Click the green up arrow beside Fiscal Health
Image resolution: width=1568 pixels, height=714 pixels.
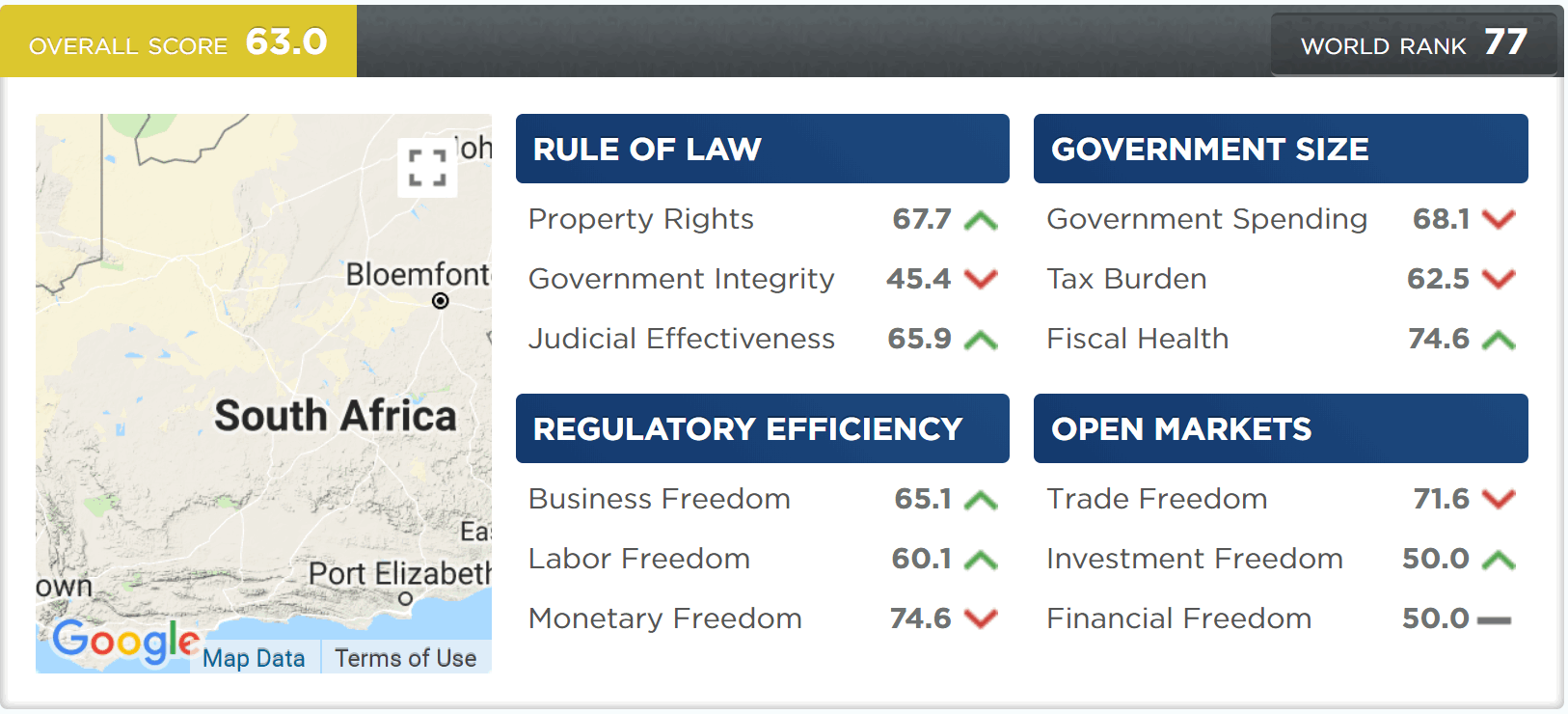point(1499,339)
